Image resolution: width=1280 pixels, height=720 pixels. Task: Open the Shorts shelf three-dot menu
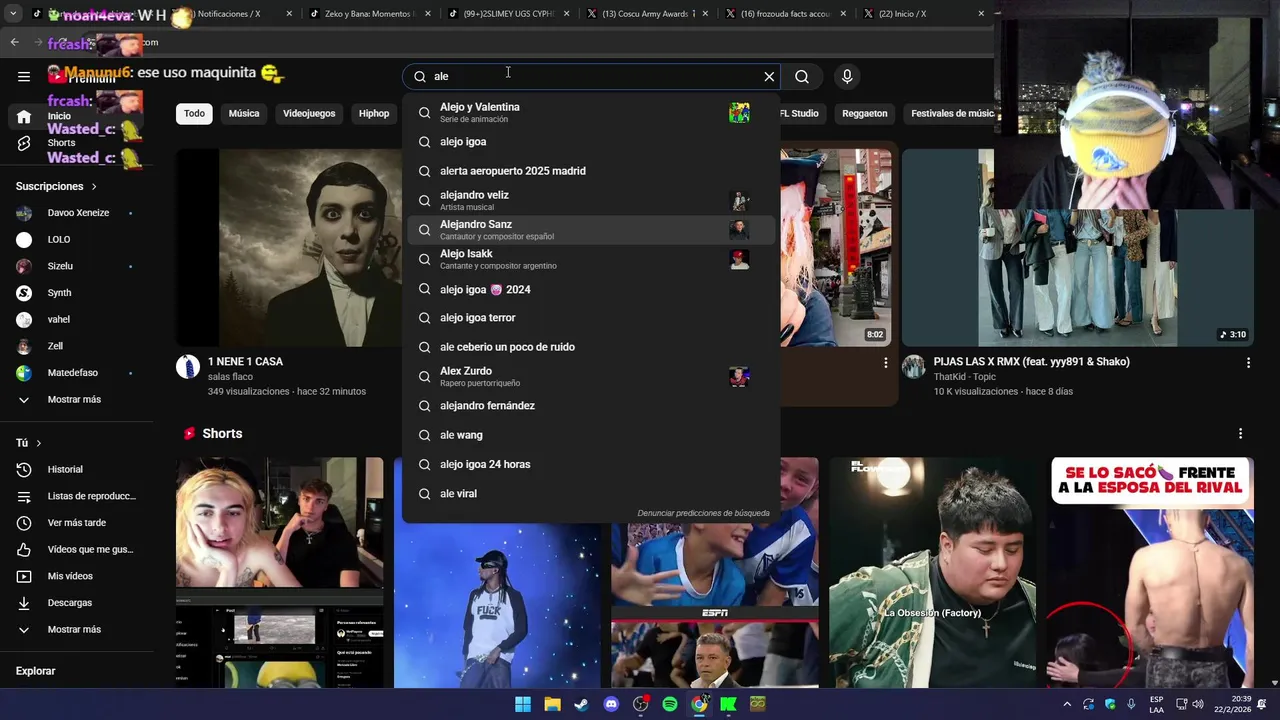tap(1240, 434)
